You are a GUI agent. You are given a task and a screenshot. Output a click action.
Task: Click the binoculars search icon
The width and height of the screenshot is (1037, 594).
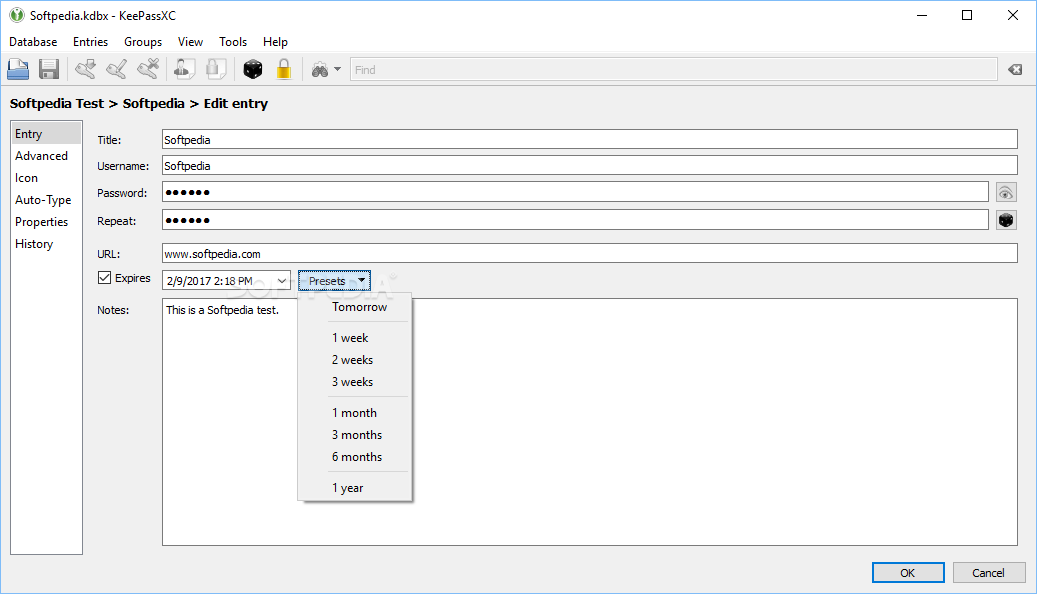point(320,69)
